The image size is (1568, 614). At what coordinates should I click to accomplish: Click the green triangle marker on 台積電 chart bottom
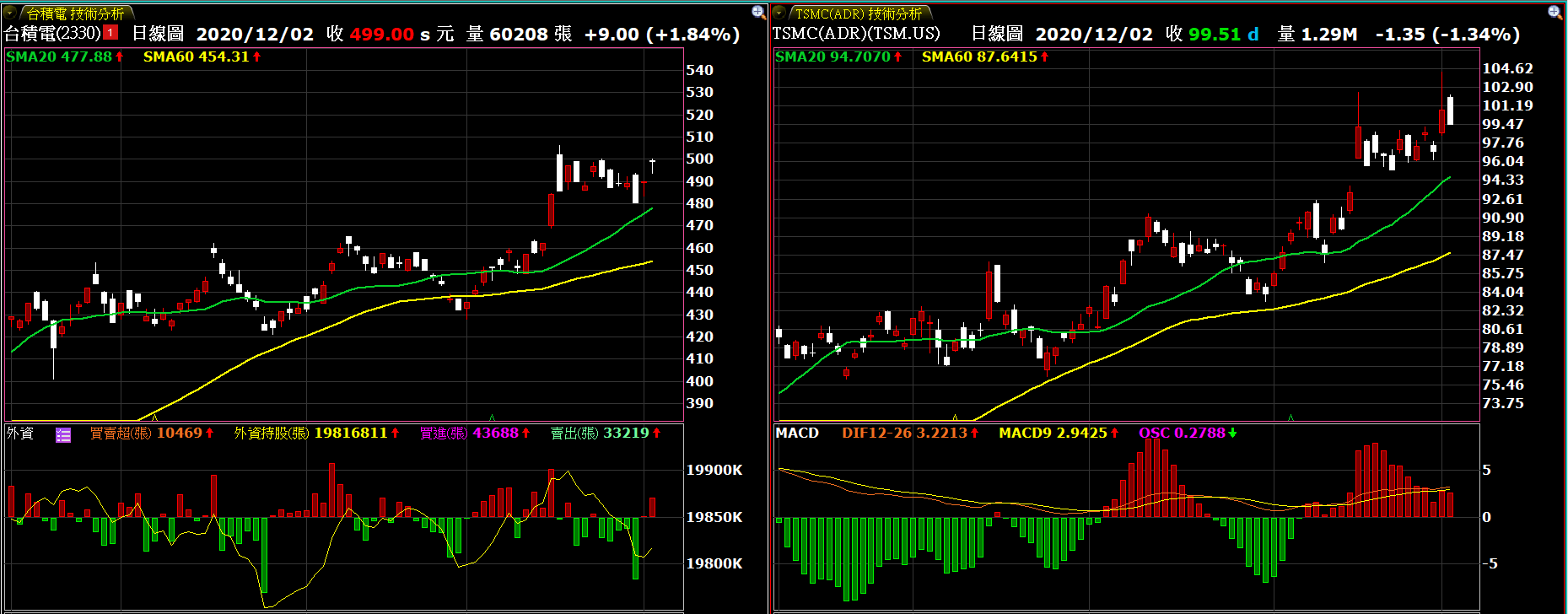(x=492, y=417)
